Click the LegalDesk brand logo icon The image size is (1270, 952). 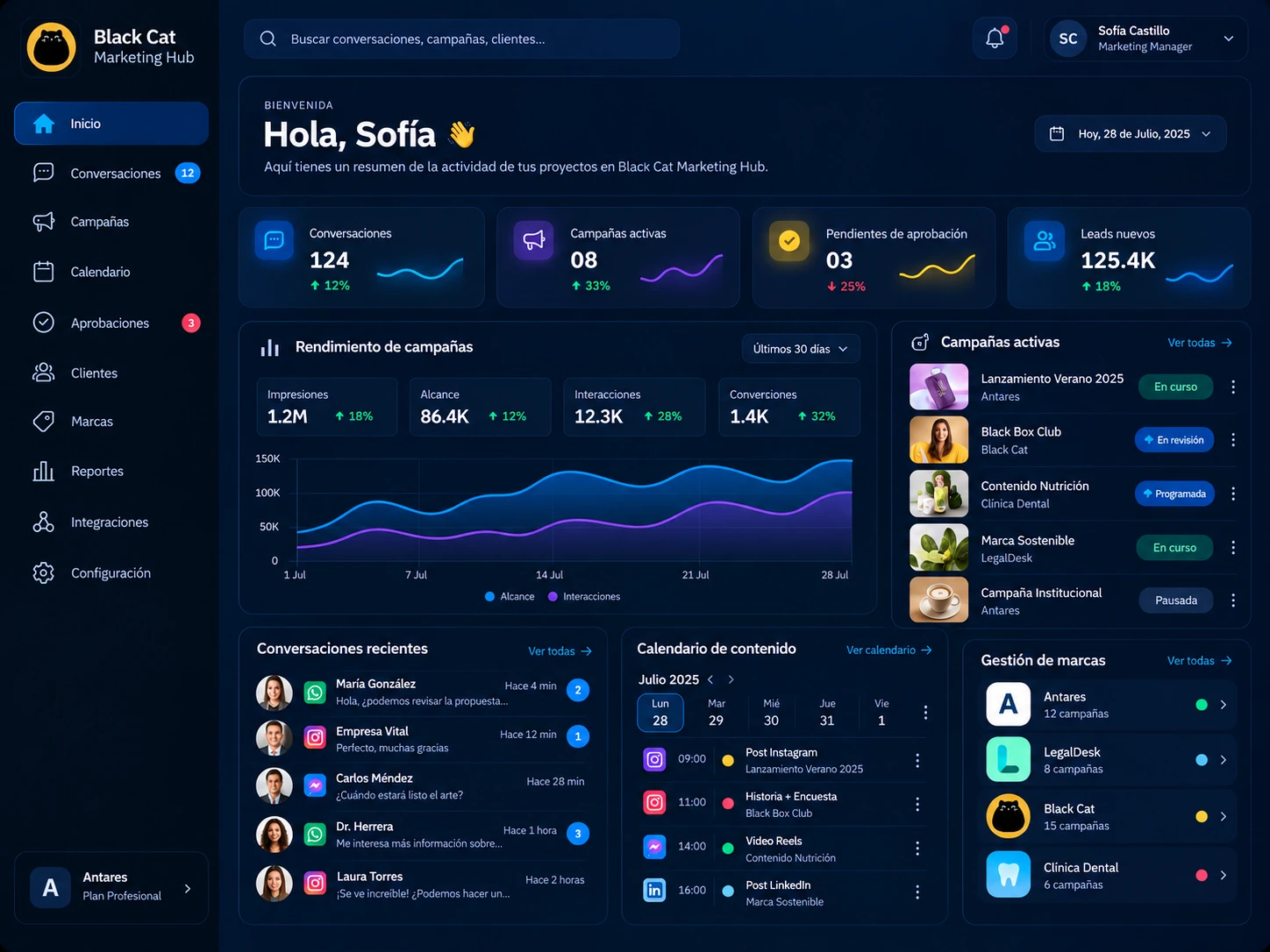(1009, 759)
